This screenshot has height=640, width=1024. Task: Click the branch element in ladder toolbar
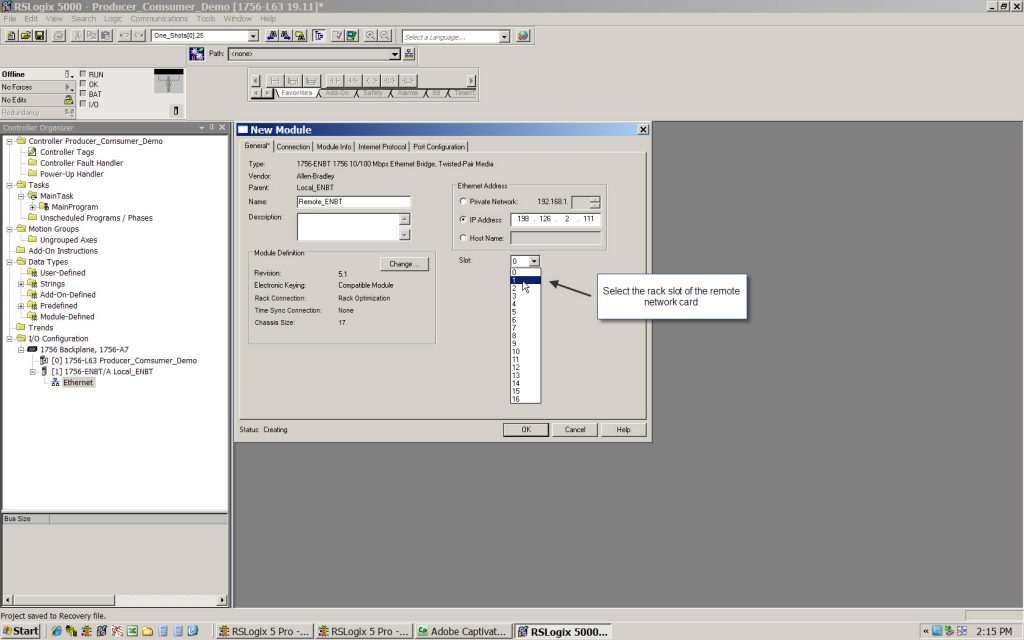coord(293,81)
